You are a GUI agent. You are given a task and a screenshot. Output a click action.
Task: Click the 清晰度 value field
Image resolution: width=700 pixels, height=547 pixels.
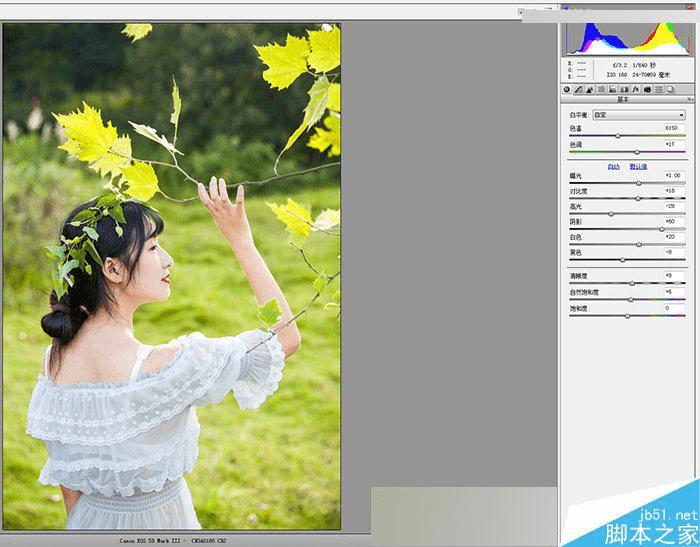click(x=674, y=276)
